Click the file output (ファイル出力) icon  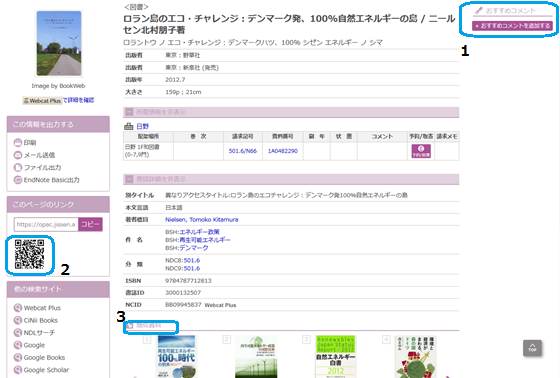[18, 168]
